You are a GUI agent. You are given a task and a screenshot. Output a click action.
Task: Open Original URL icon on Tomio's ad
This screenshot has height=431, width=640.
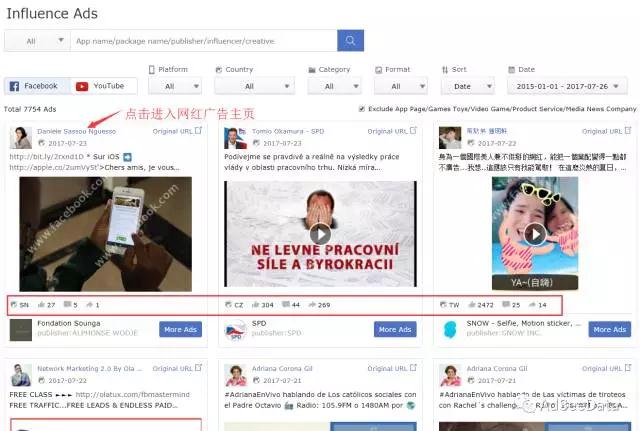[x=413, y=131]
